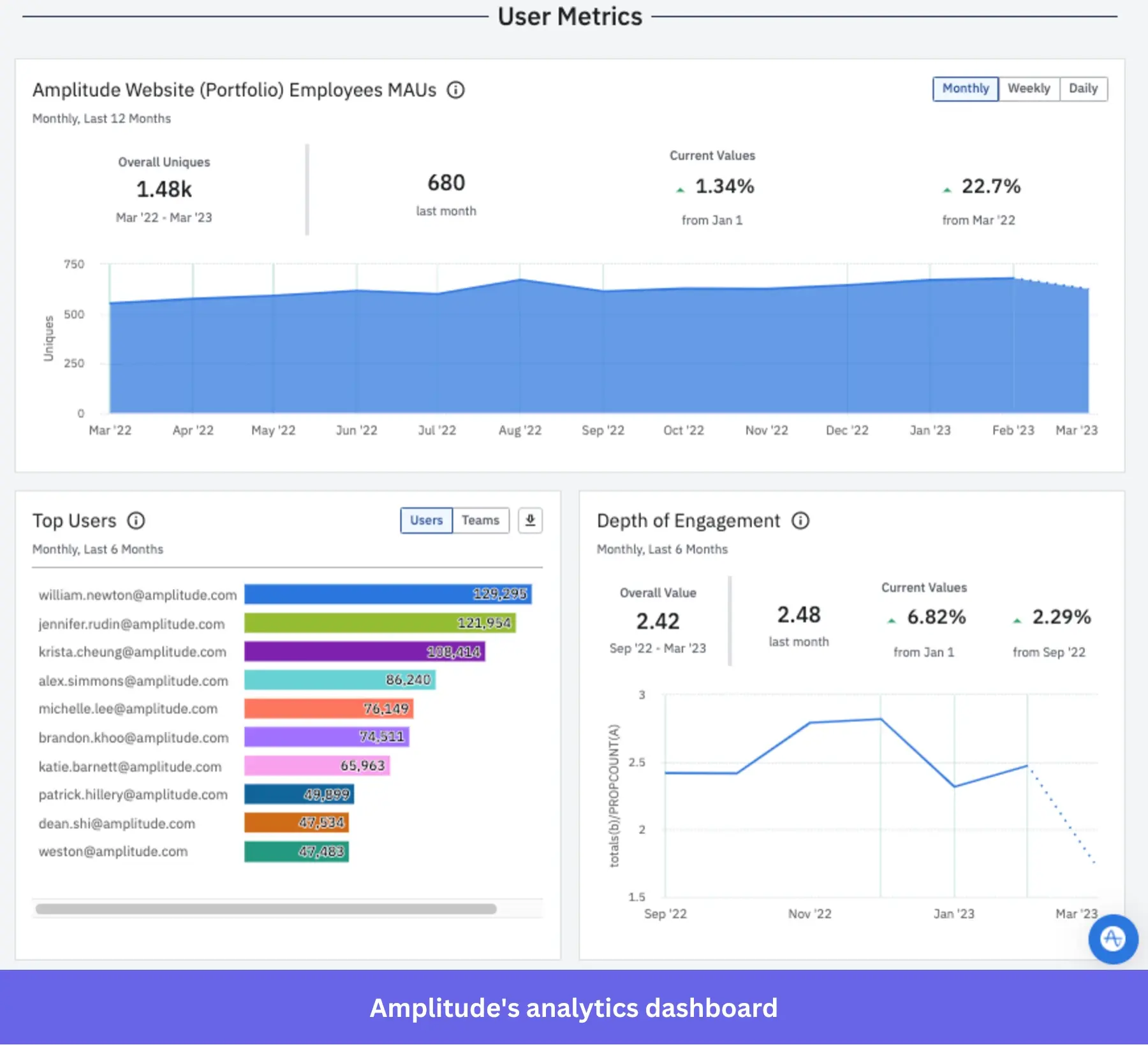The height and width of the screenshot is (1045, 1148).
Task: Click the floating Amplitude logo button
Action: pyautogui.click(x=1112, y=940)
